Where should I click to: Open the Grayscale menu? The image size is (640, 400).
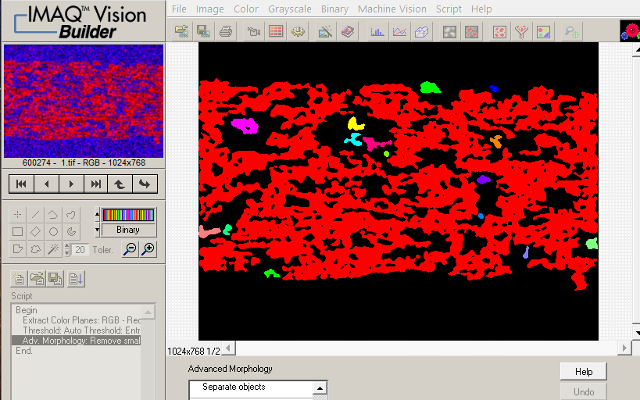(290, 9)
